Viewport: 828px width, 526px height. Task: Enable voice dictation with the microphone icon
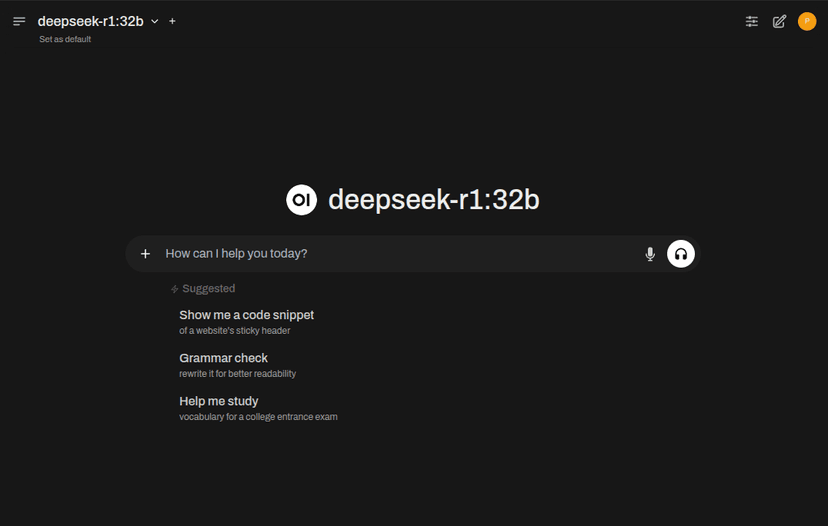click(x=650, y=254)
